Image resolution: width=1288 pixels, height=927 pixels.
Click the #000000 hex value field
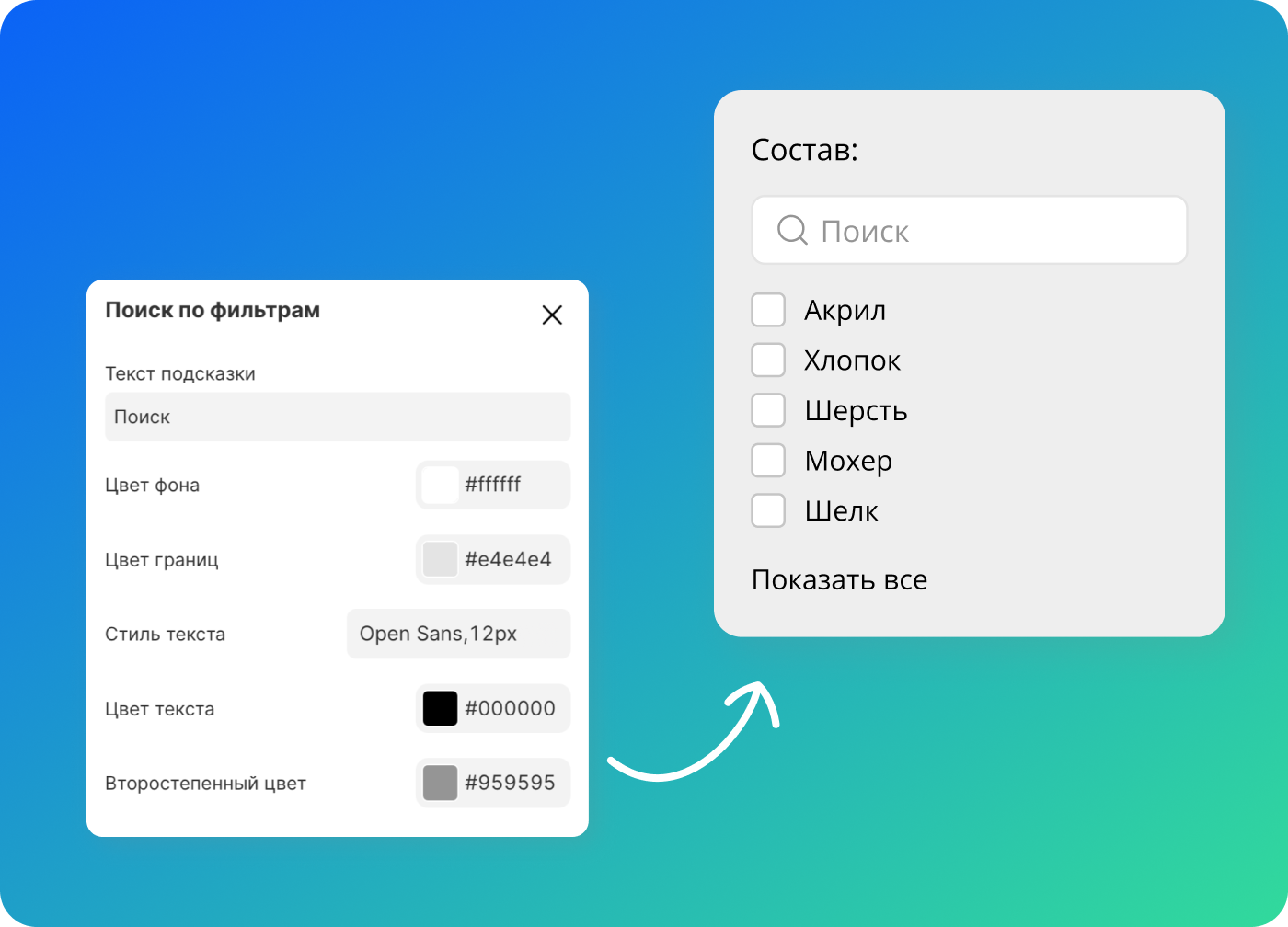click(511, 708)
